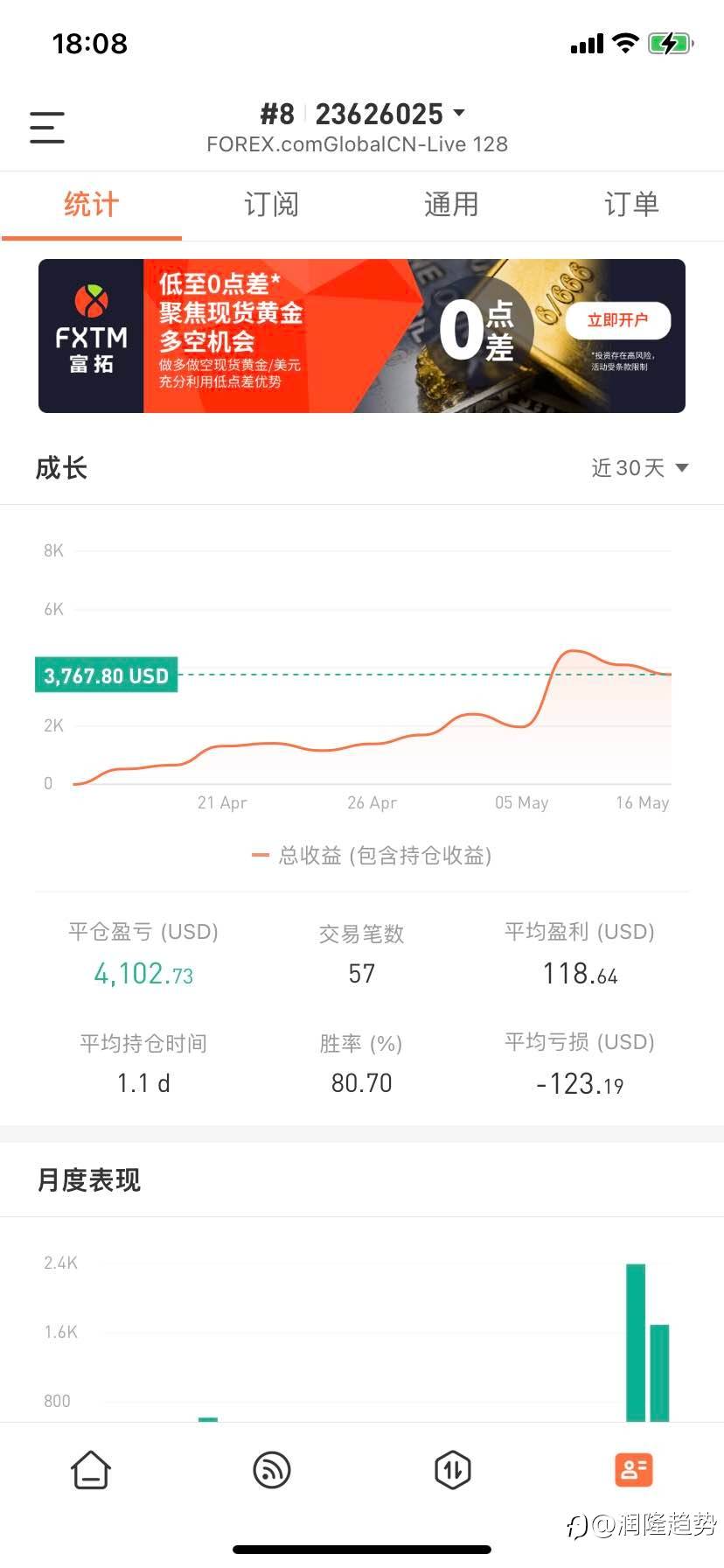Tap the 18:08 clock in status bar
Image resolution: width=724 pixels, height=1568 pixels.
[90, 44]
